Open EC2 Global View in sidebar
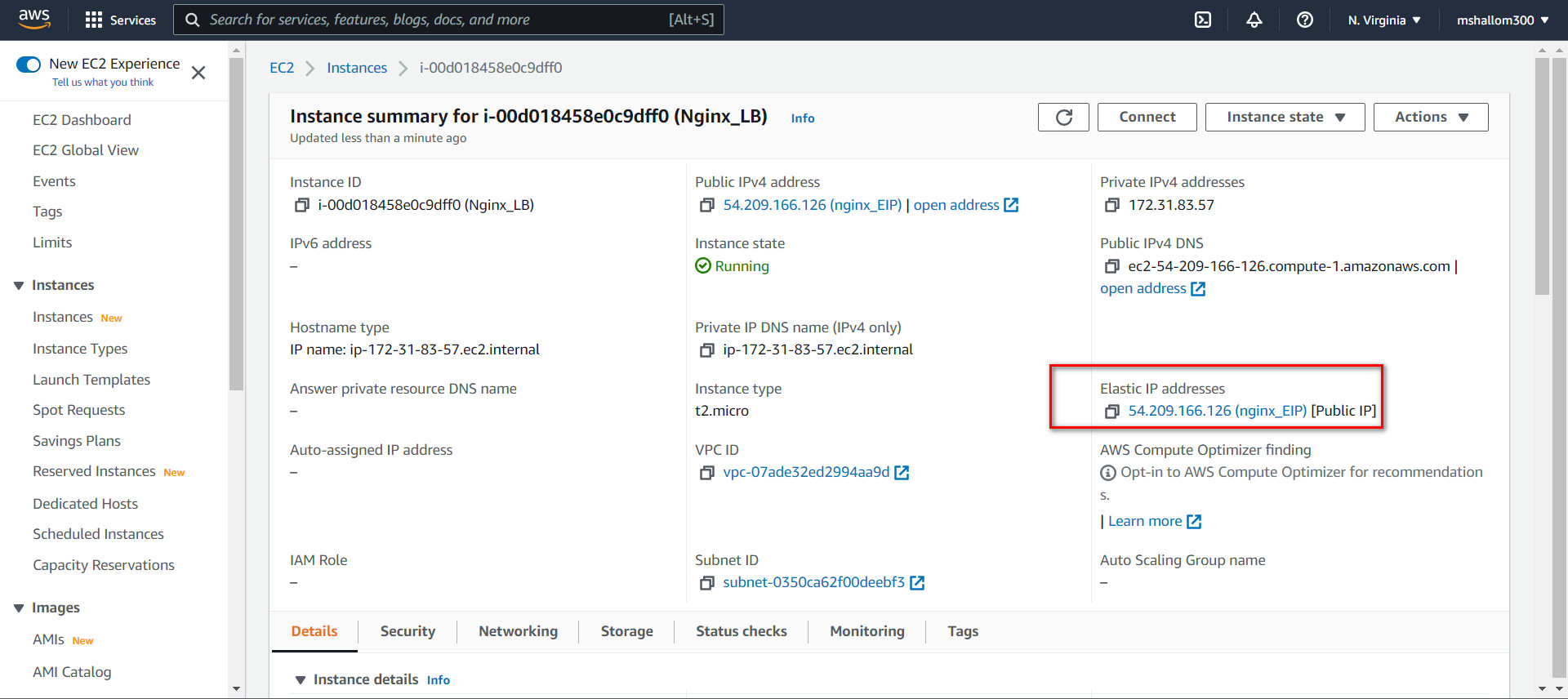The height and width of the screenshot is (699, 1568). tap(86, 150)
